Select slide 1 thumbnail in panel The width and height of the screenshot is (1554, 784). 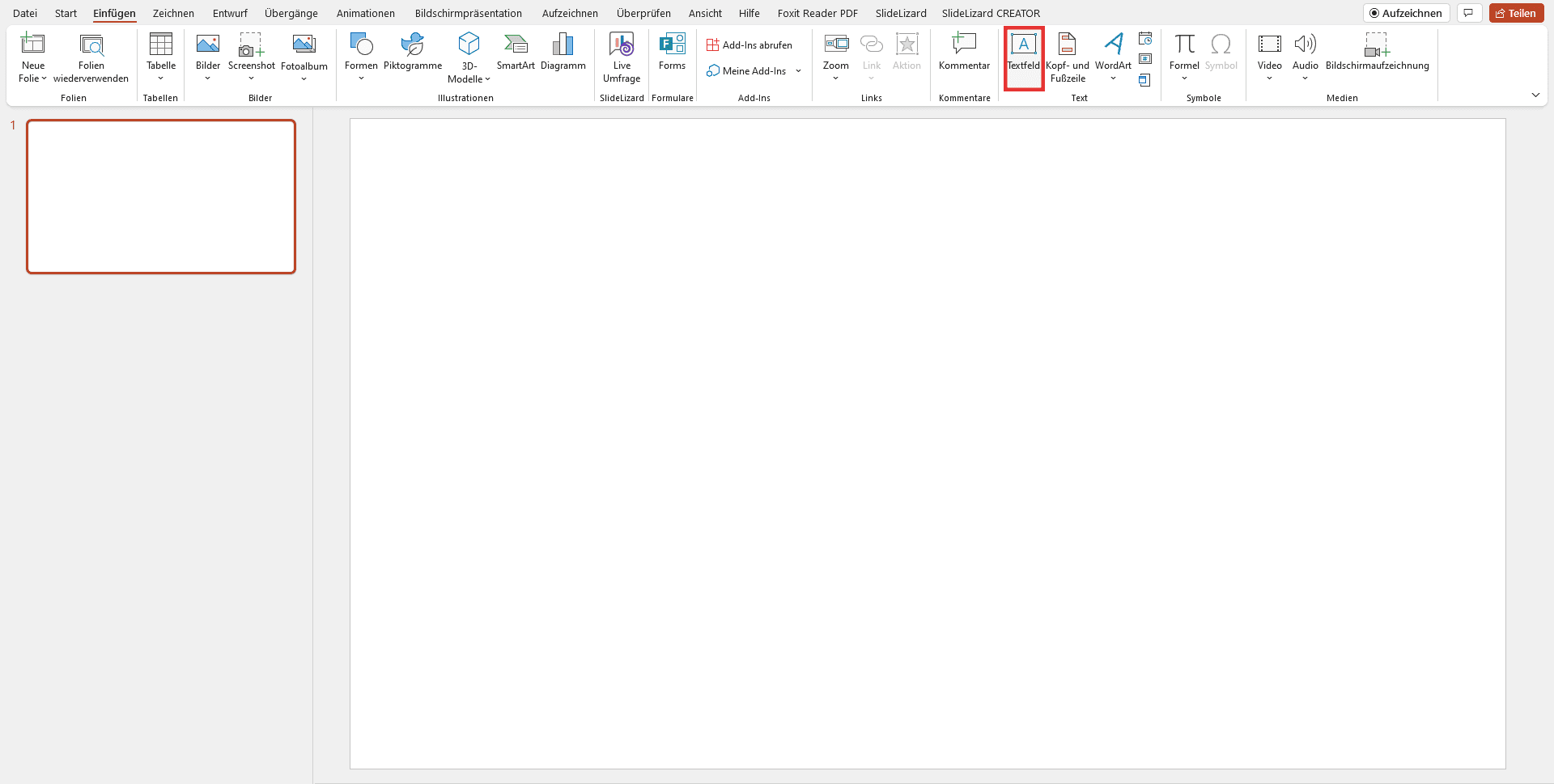coord(161,197)
